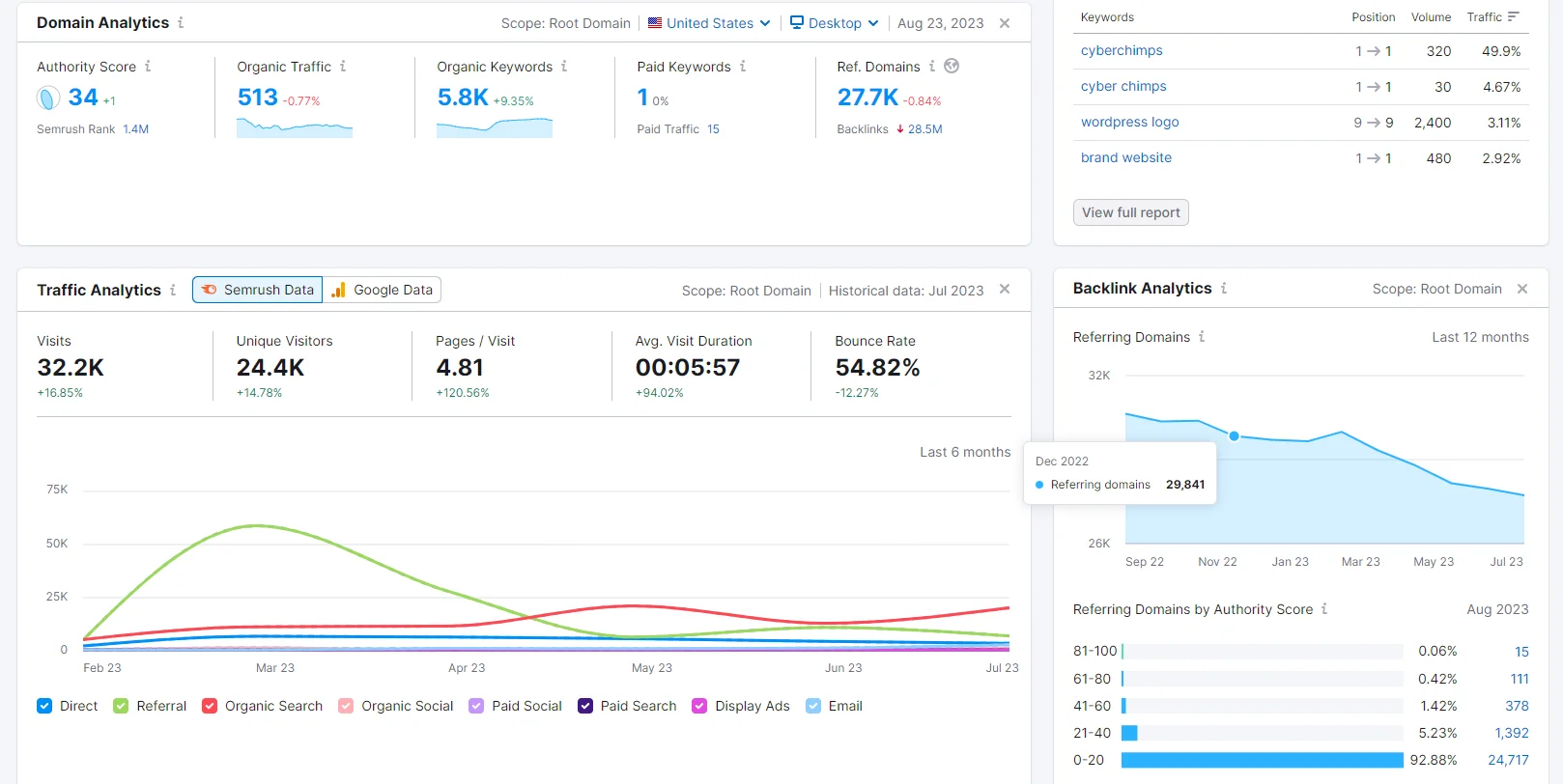Open Semrush Rank 1.4M link
The height and width of the screenshot is (784, 1563).
[x=136, y=129]
